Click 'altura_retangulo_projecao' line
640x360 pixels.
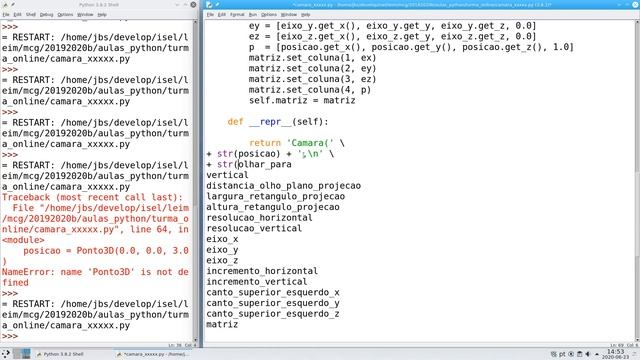coord(273,207)
